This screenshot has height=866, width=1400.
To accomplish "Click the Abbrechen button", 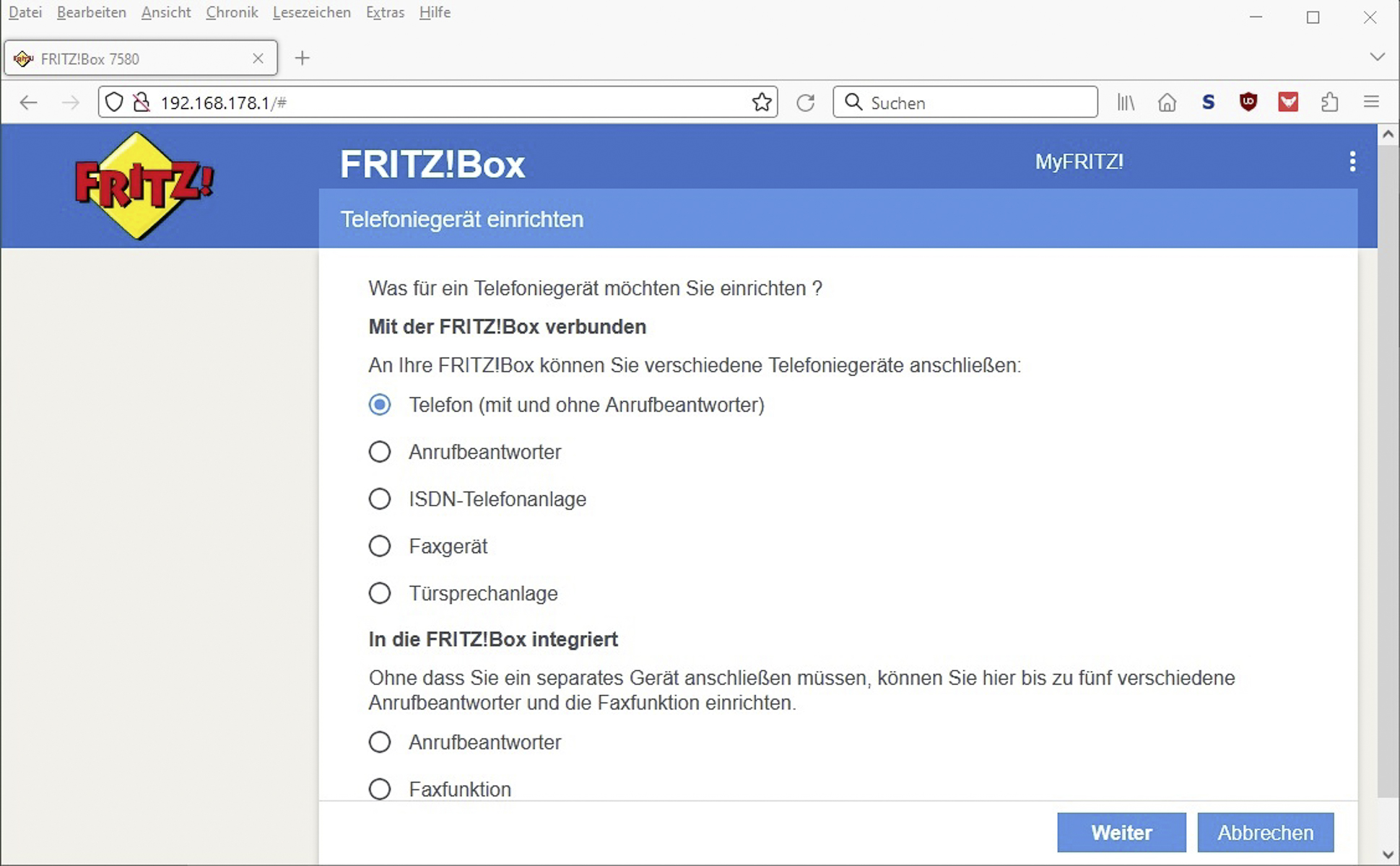I will 1265,833.
